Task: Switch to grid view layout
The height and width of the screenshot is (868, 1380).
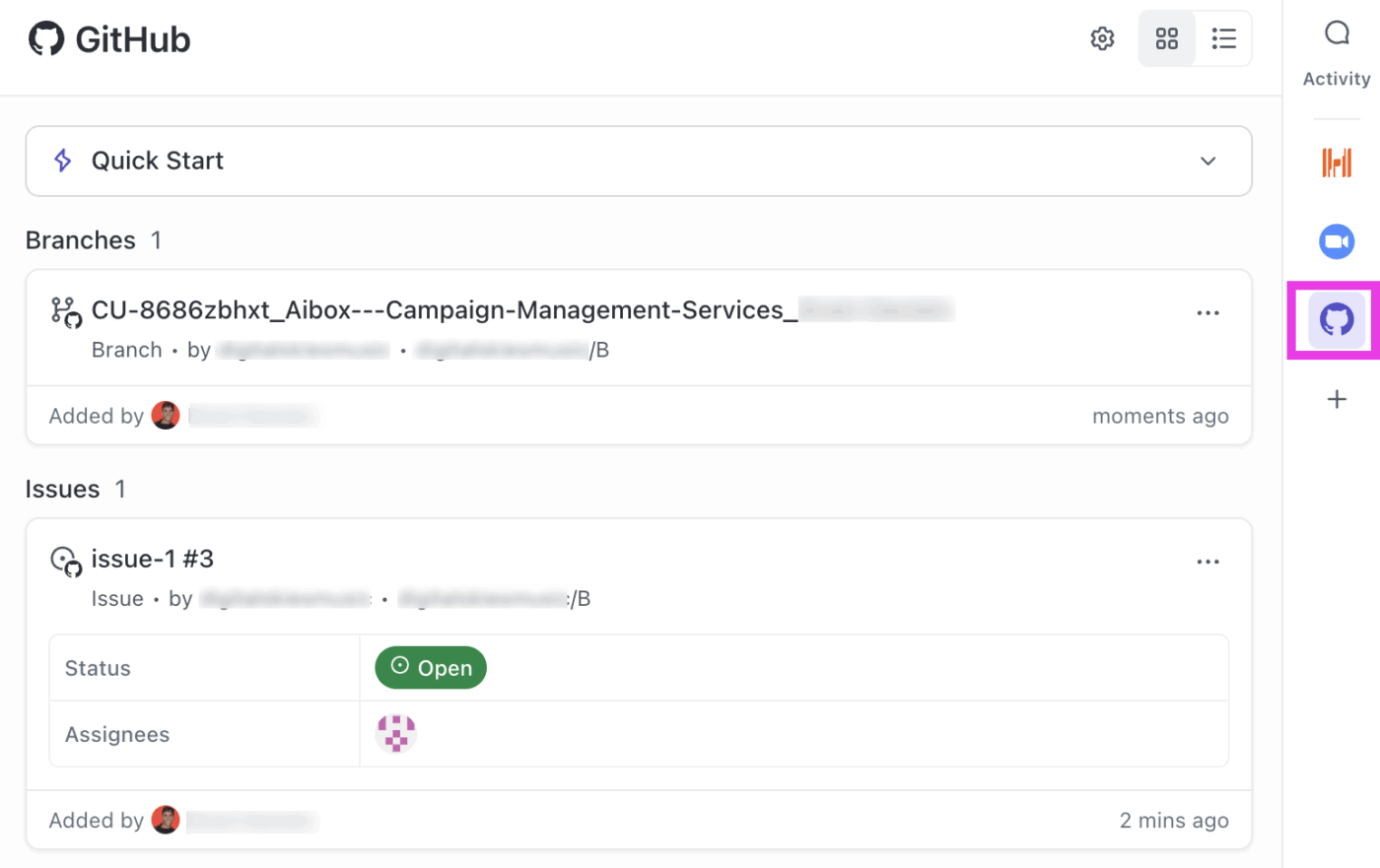Action: pyautogui.click(x=1167, y=38)
